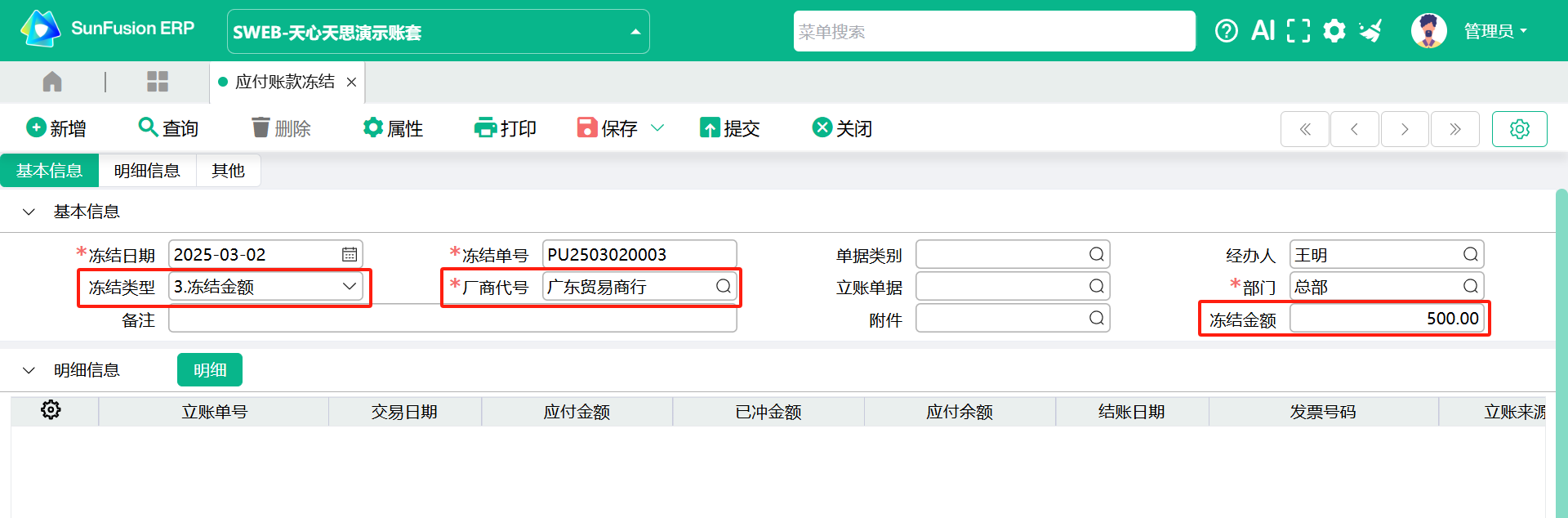The height and width of the screenshot is (518, 1568).
Task: Switch to the 明细信息 tab
Action: pos(147,171)
